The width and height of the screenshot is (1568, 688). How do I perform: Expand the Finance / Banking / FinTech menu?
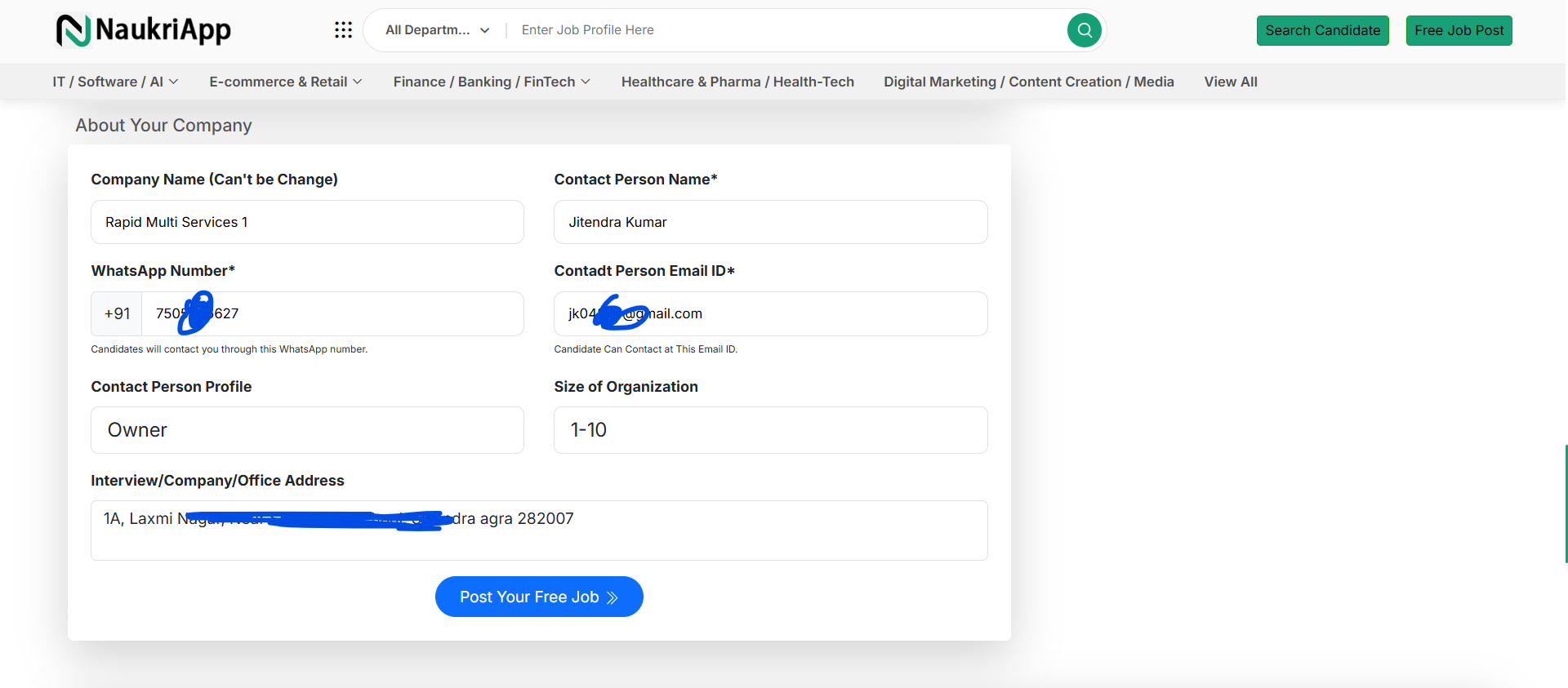click(491, 82)
